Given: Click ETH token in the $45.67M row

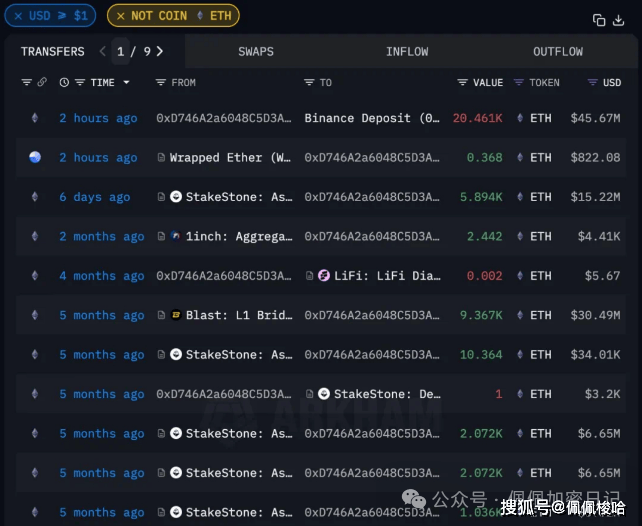Looking at the screenshot, I should point(540,118).
